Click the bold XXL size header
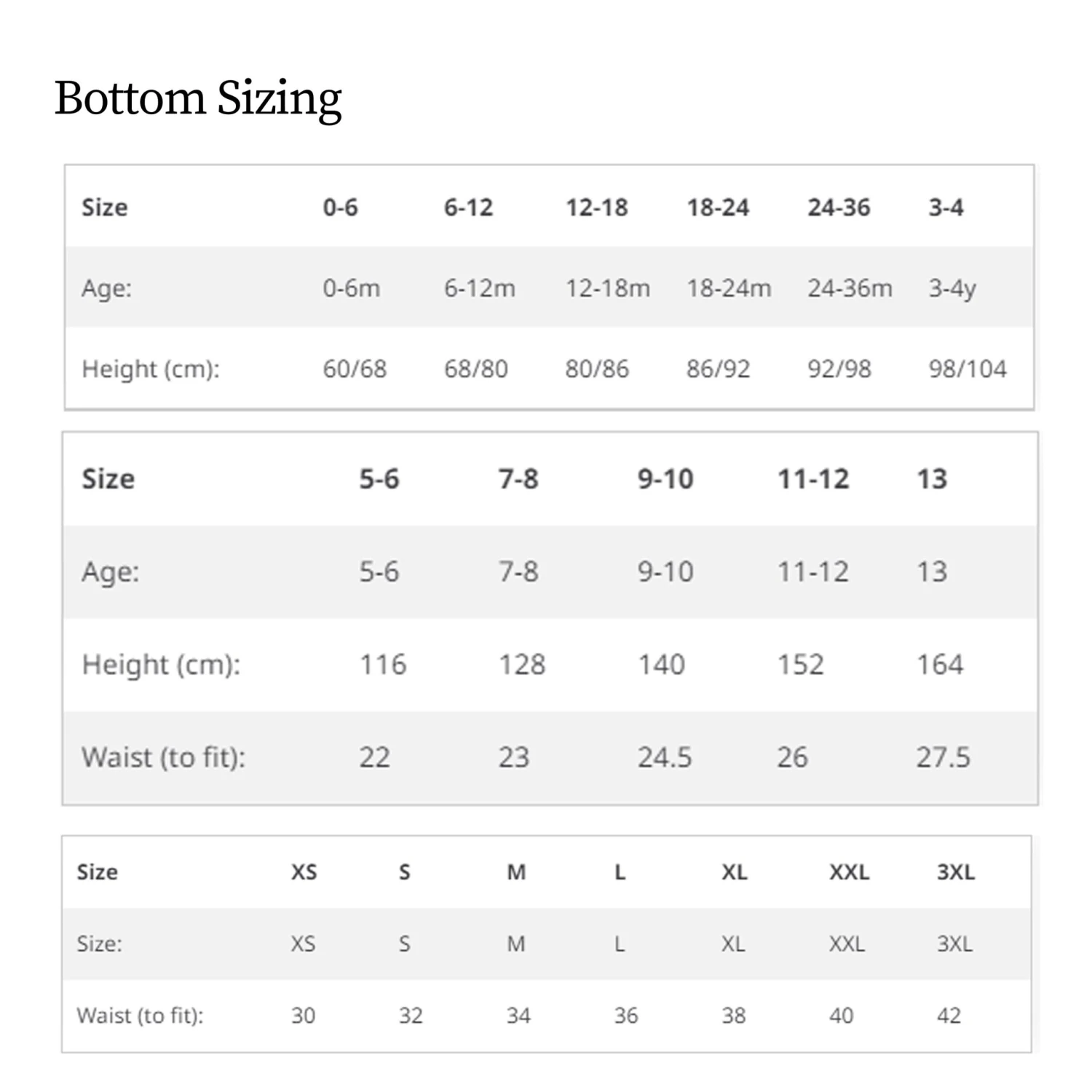Screen dimensions: 1092x1092 point(849,872)
